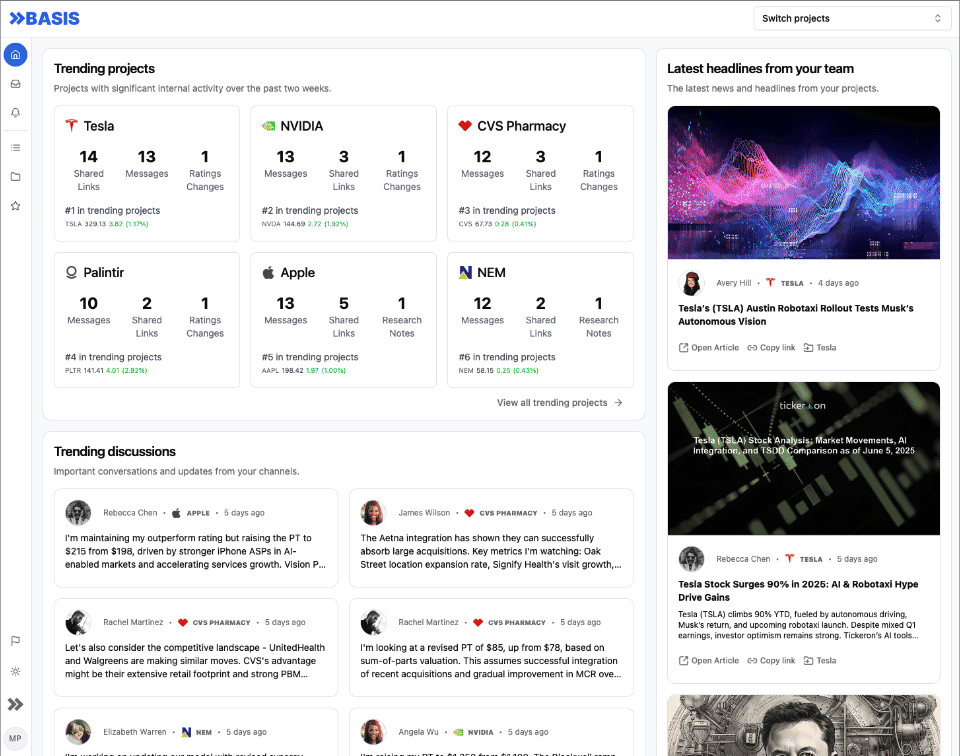Click Tesla project link under Austin Robotaxi headline
960x756 pixels.
820,348
